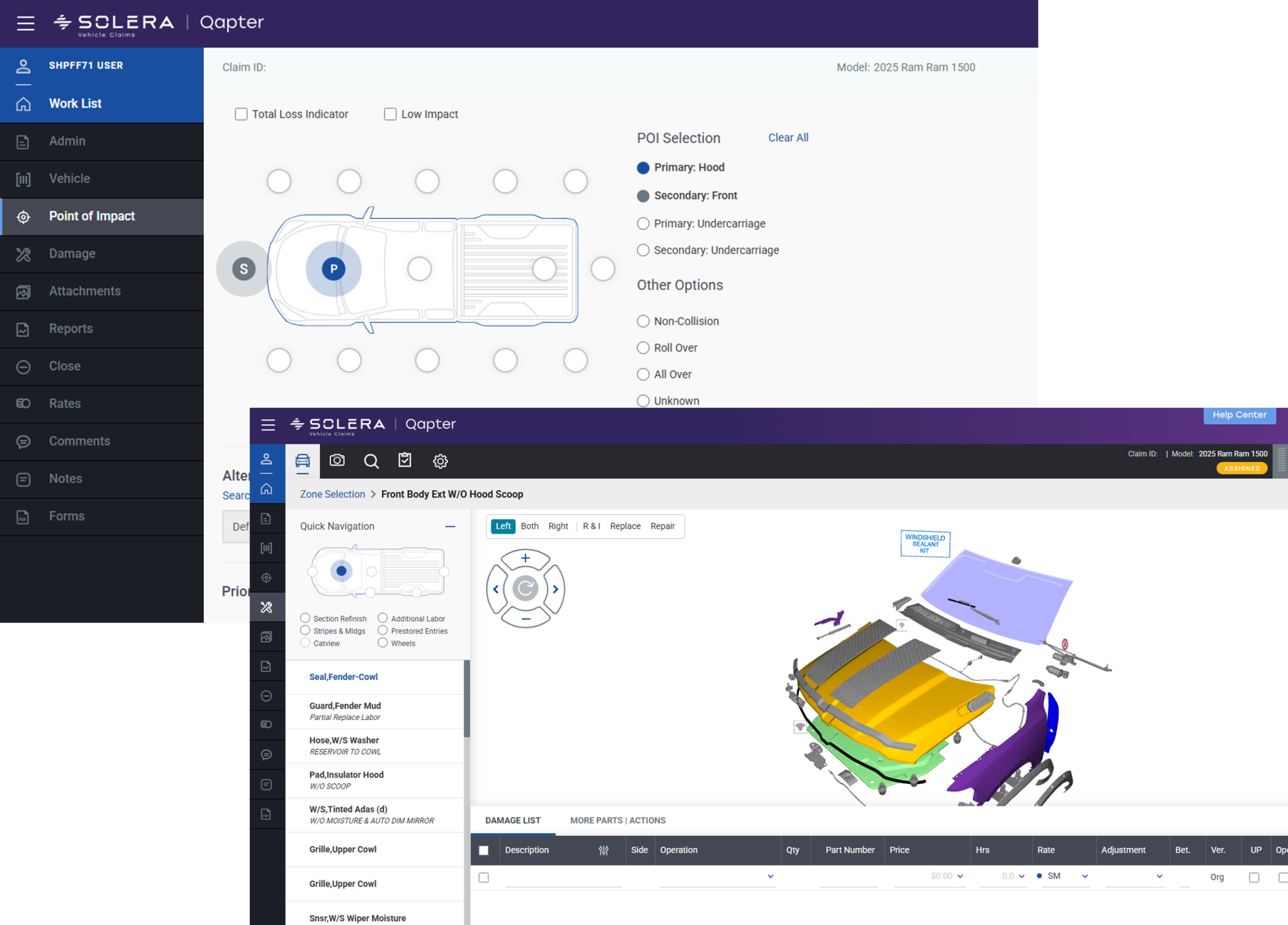Select the Roll Over radio option
The image size is (1288, 925).
point(643,348)
